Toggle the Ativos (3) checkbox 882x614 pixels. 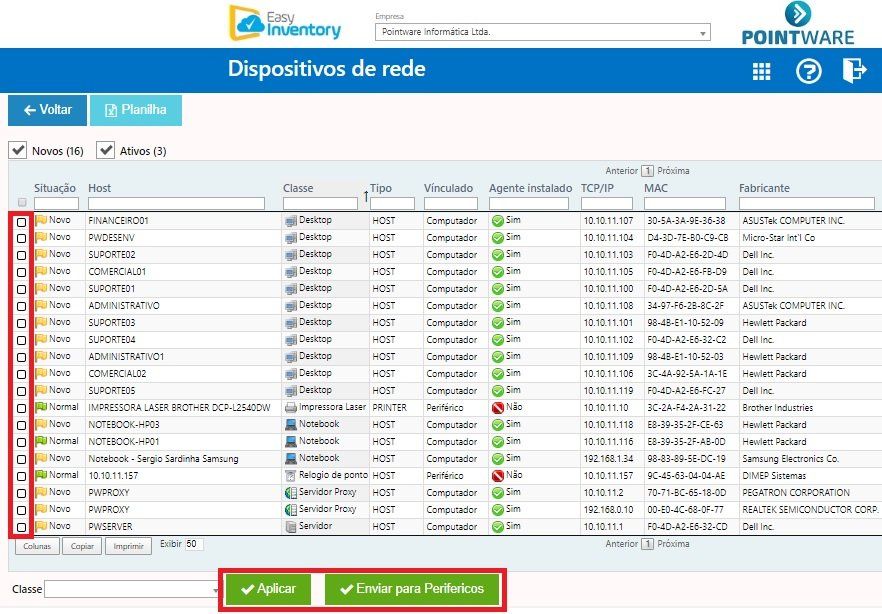click(x=105, y=150)
